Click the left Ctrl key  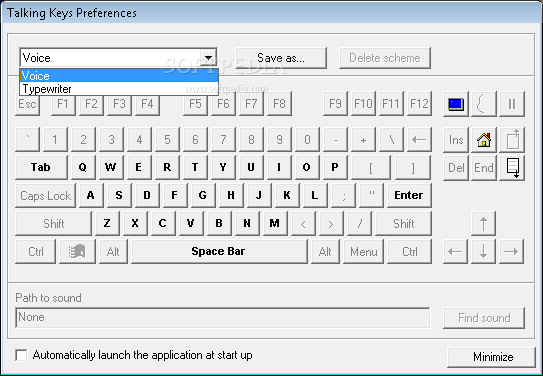[35, 251]
